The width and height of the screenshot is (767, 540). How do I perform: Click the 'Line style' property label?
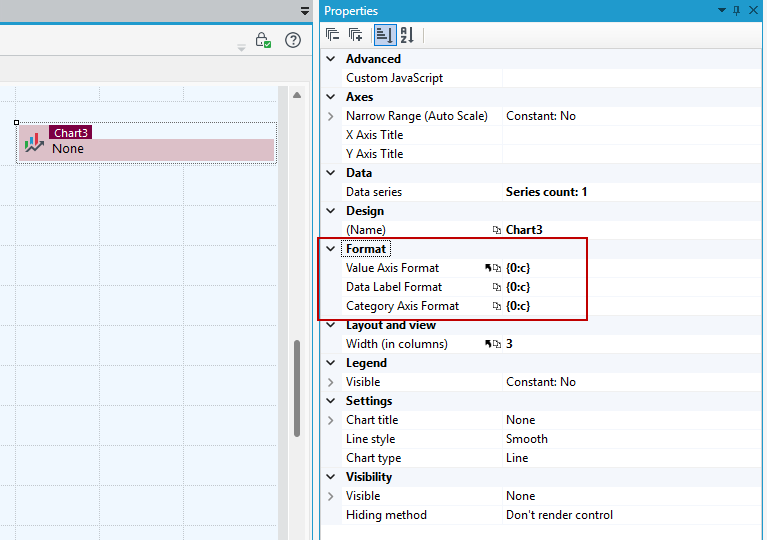(x=370, y=439)
